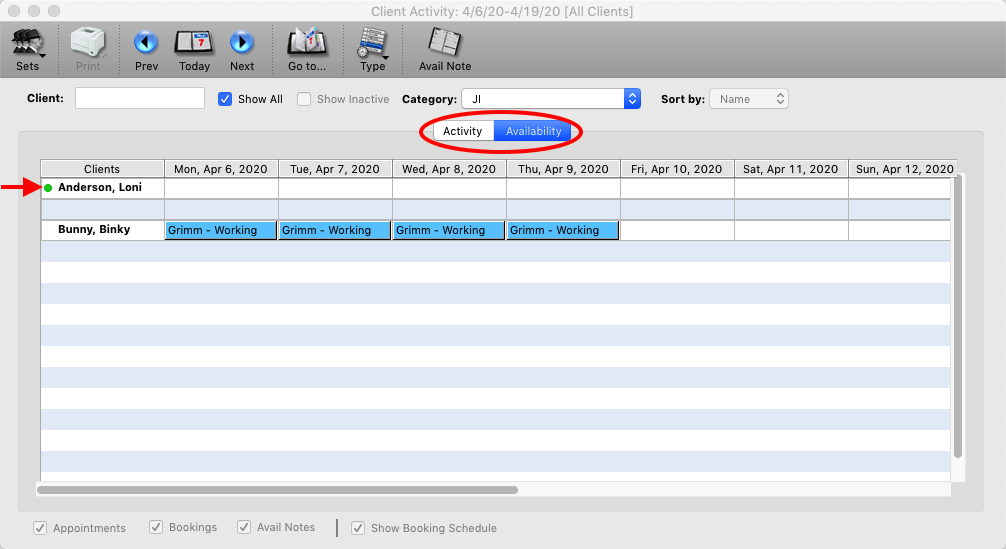Click the Wed, Apr 8, 2020 column header
Screen dimensions: 1006x549
tap(449, 169)
